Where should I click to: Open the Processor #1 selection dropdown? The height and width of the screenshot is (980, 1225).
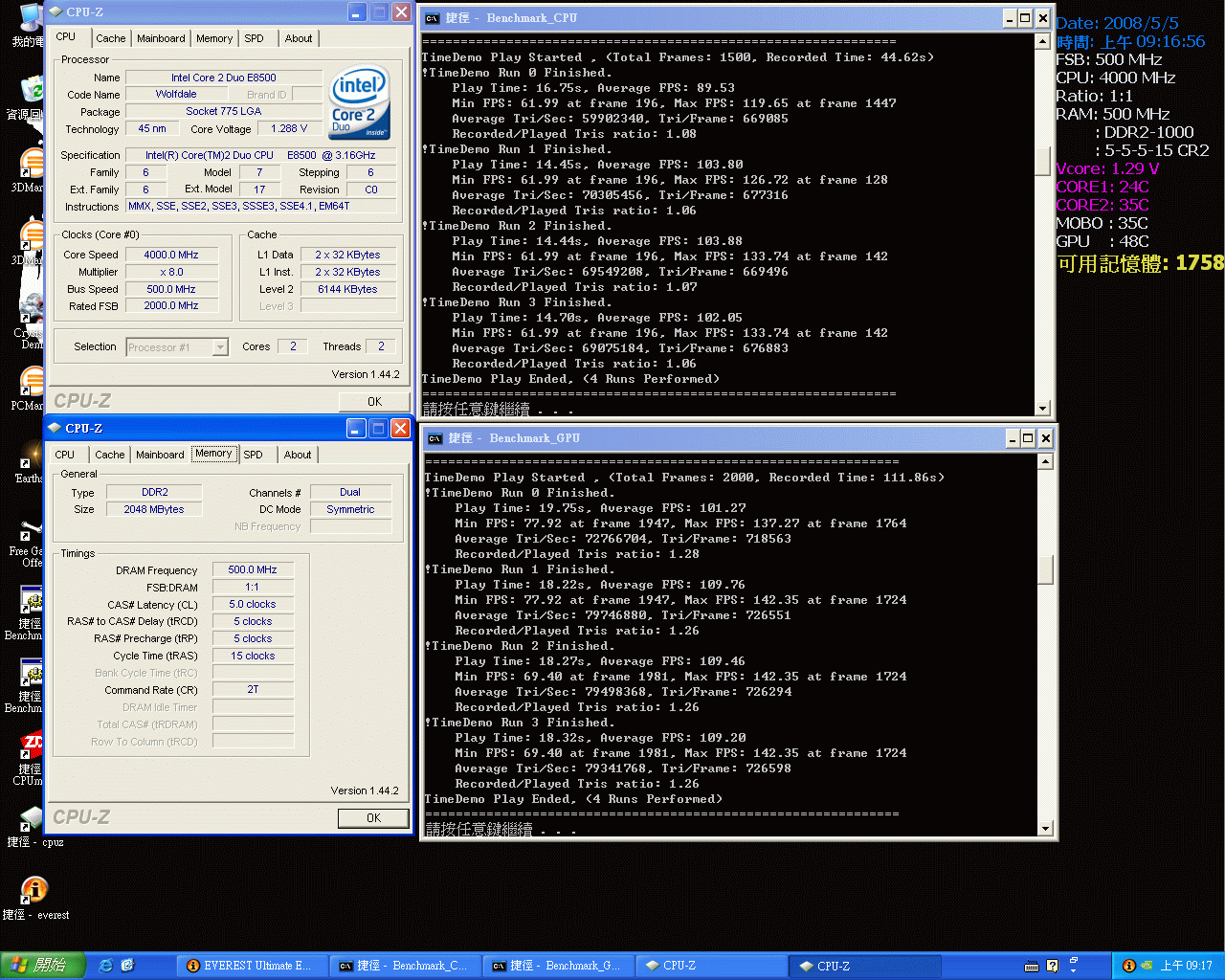[x=178, y=347]
